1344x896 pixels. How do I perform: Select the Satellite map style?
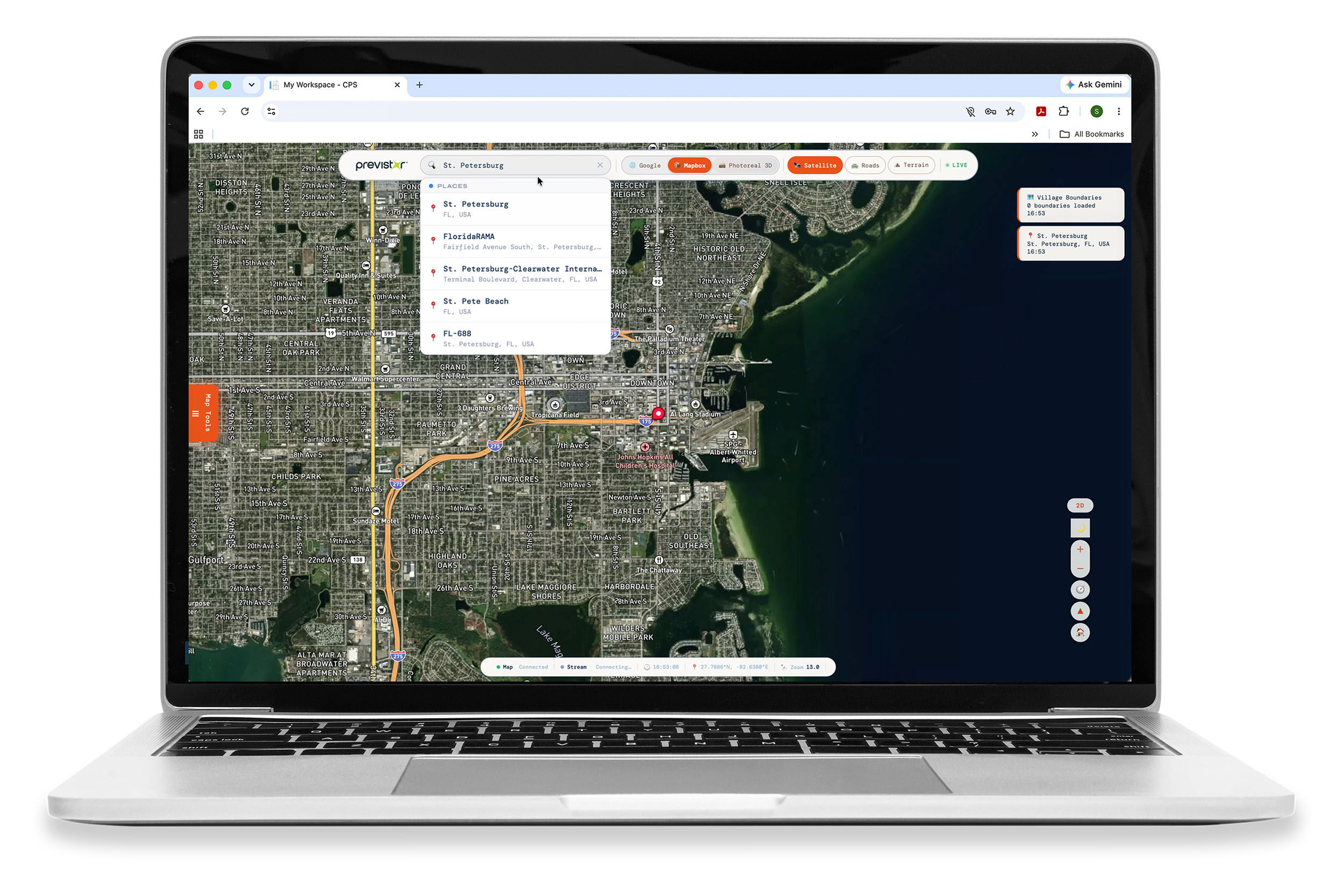point(815,165)
